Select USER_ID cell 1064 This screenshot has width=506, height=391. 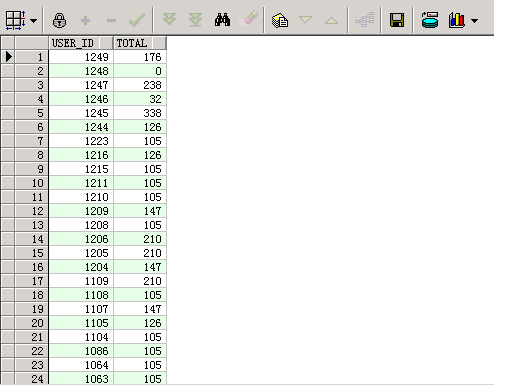81,365
